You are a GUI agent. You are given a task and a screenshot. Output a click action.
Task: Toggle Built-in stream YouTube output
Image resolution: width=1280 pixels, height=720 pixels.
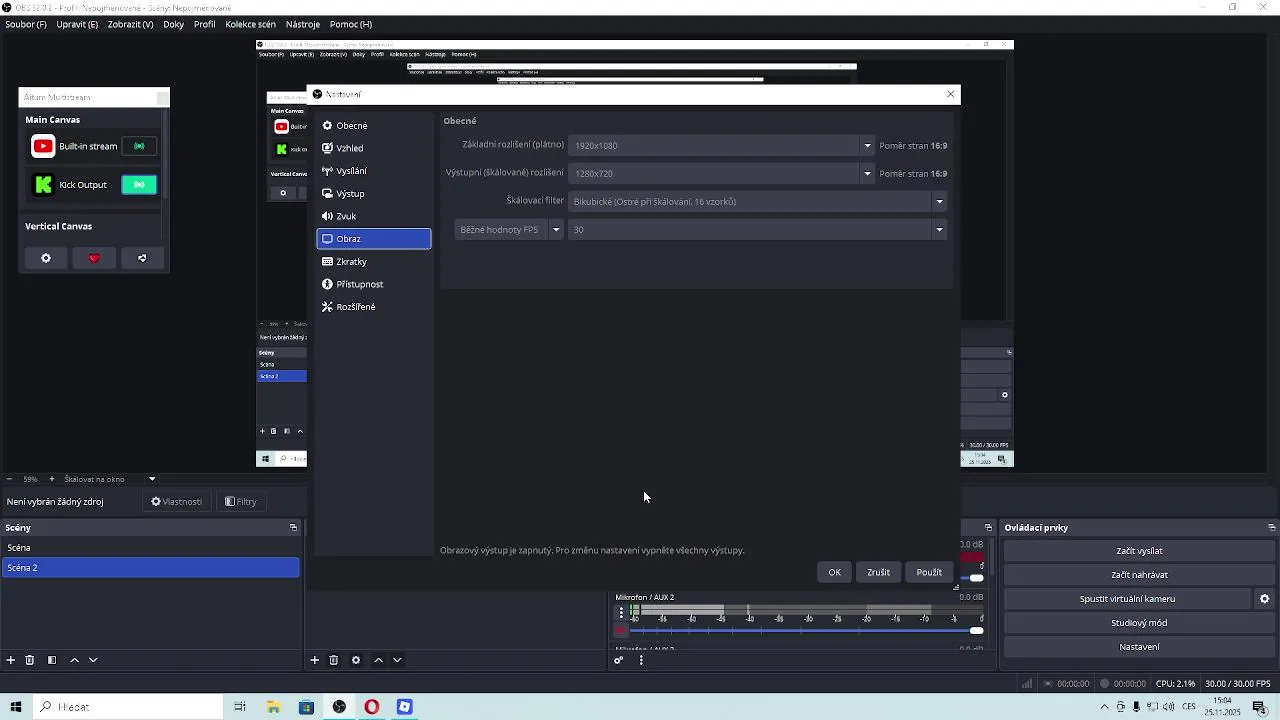[139, 146]
